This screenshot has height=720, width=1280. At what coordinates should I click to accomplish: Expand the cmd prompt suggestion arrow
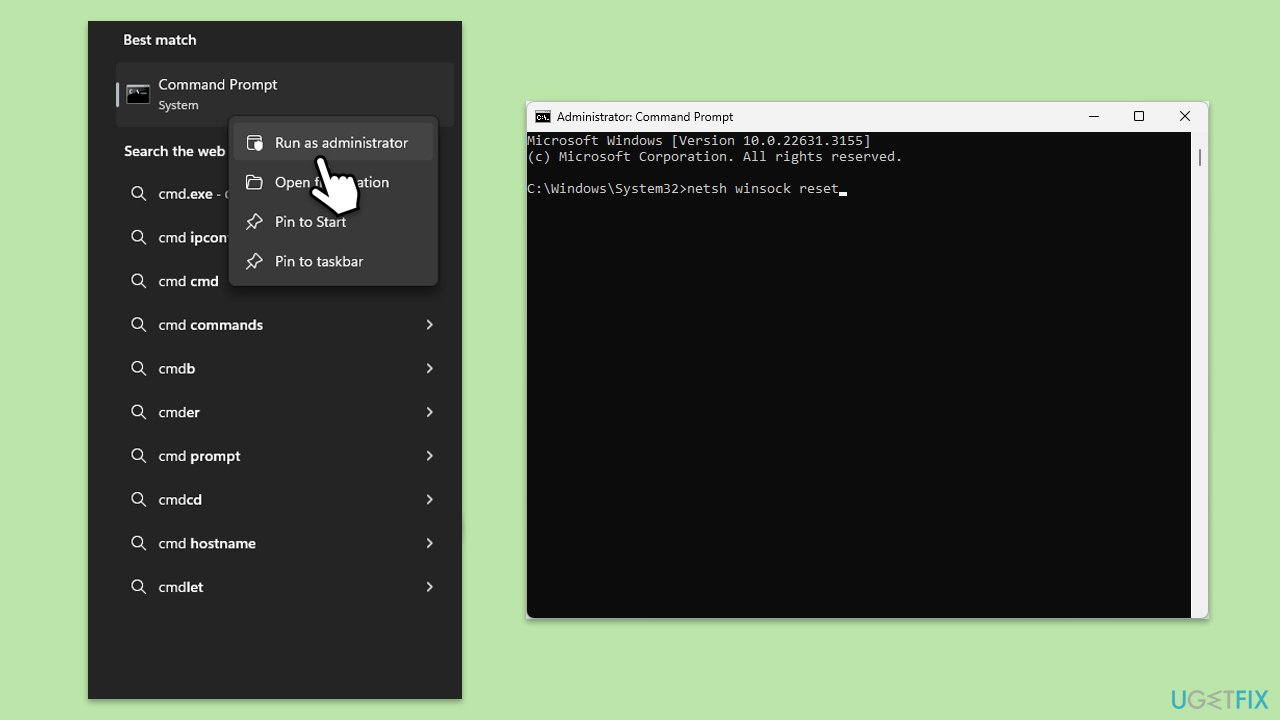(429, 456)
